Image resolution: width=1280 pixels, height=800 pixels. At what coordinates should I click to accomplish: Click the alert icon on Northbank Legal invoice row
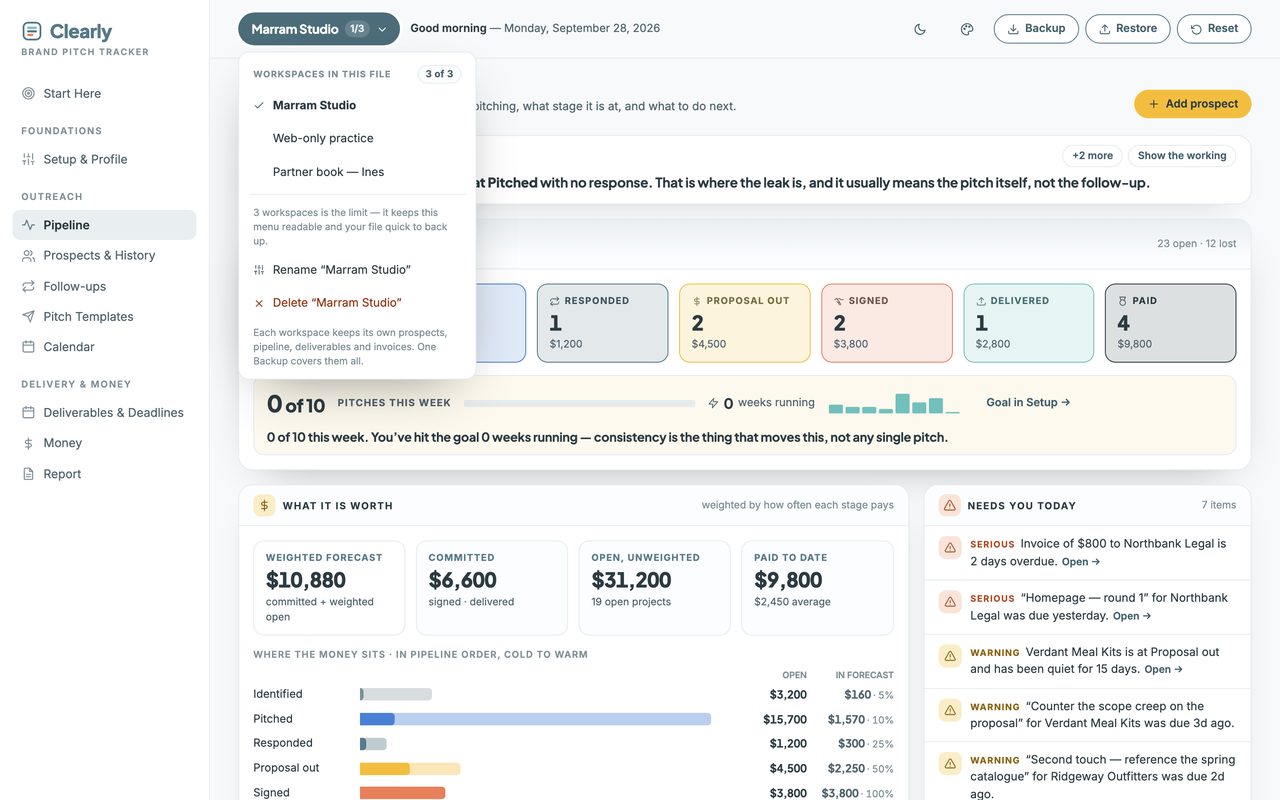pyautogui.click(x=950, y=548)
